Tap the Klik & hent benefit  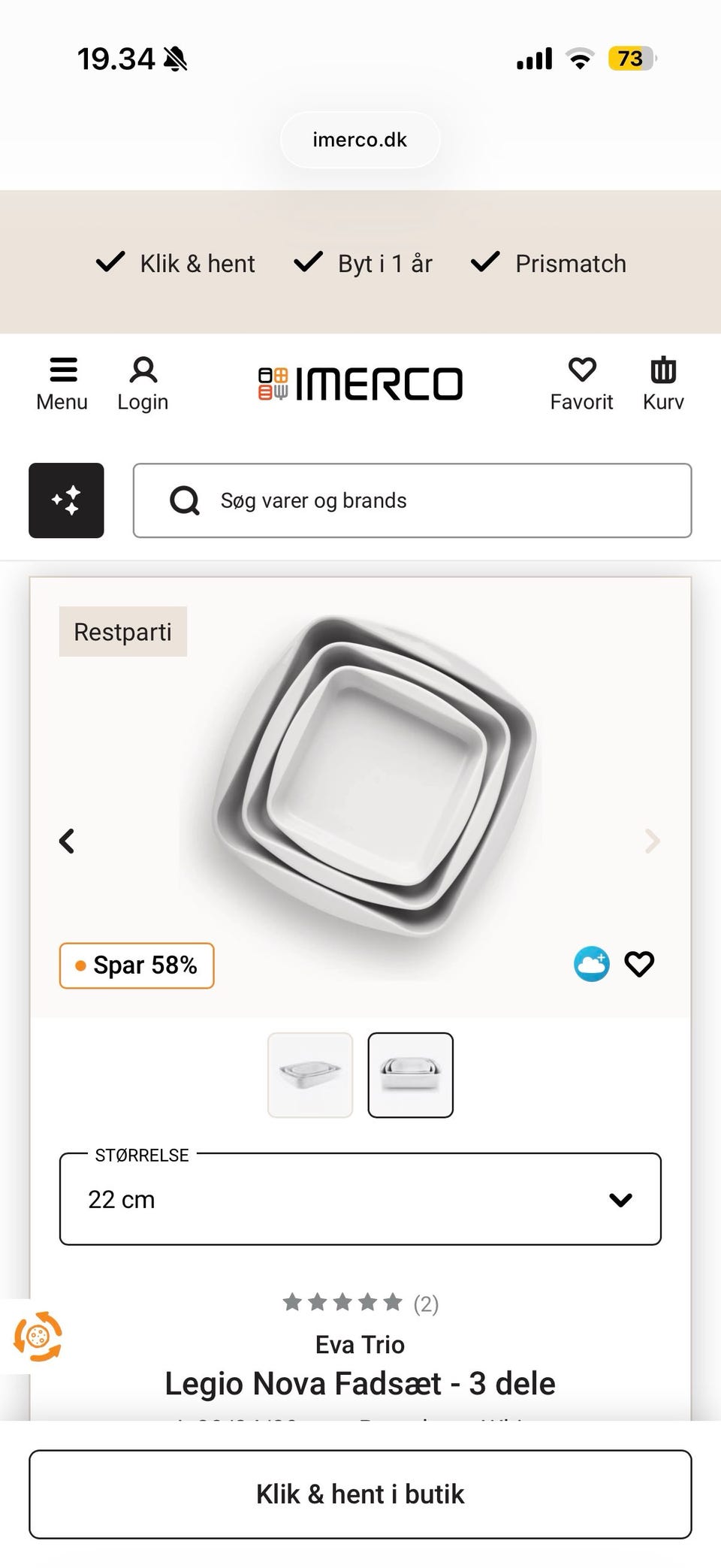click(x=176, y=264)
